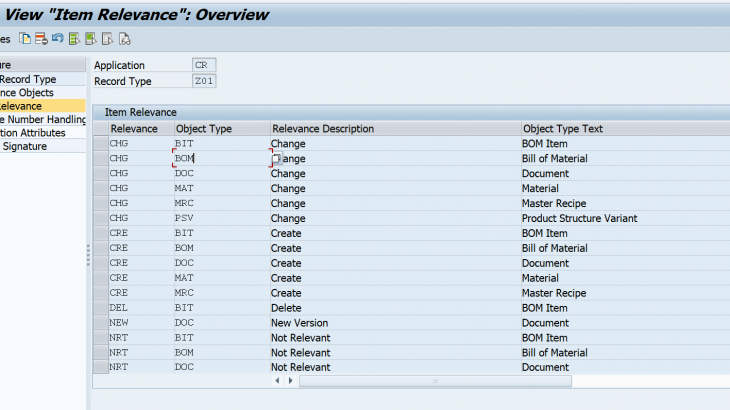Viewport: 730px width, 410px height.
Task: Select the row marker for CHG BIT
Action: tap(101, 143)
